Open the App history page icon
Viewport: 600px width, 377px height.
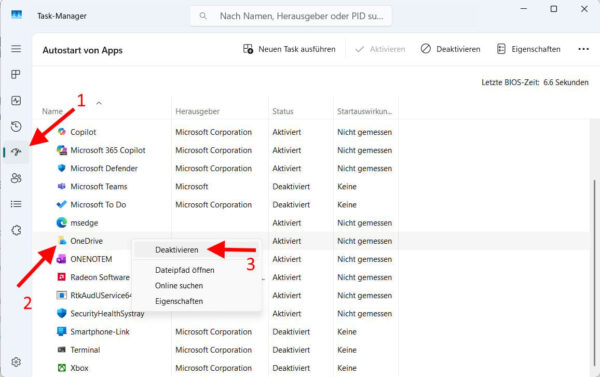[16, 126]
